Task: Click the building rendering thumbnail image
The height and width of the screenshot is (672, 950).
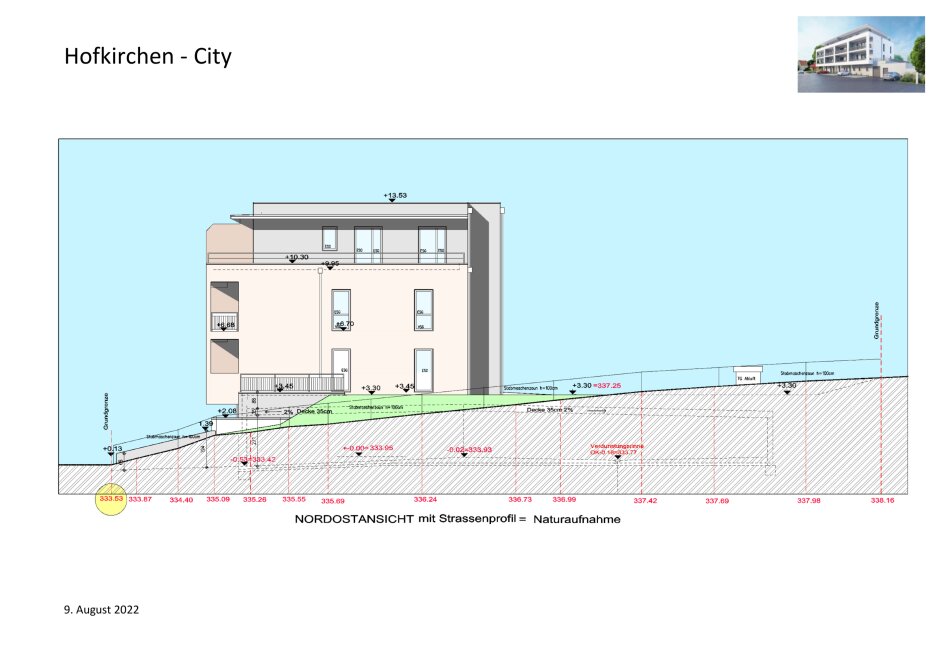Action: [x=860, y=54]
